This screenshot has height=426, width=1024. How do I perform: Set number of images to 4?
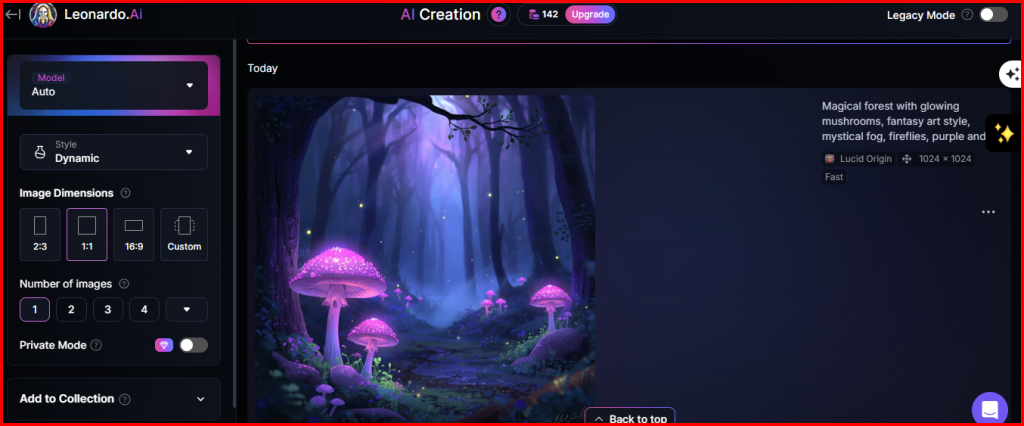pos(144,310)
